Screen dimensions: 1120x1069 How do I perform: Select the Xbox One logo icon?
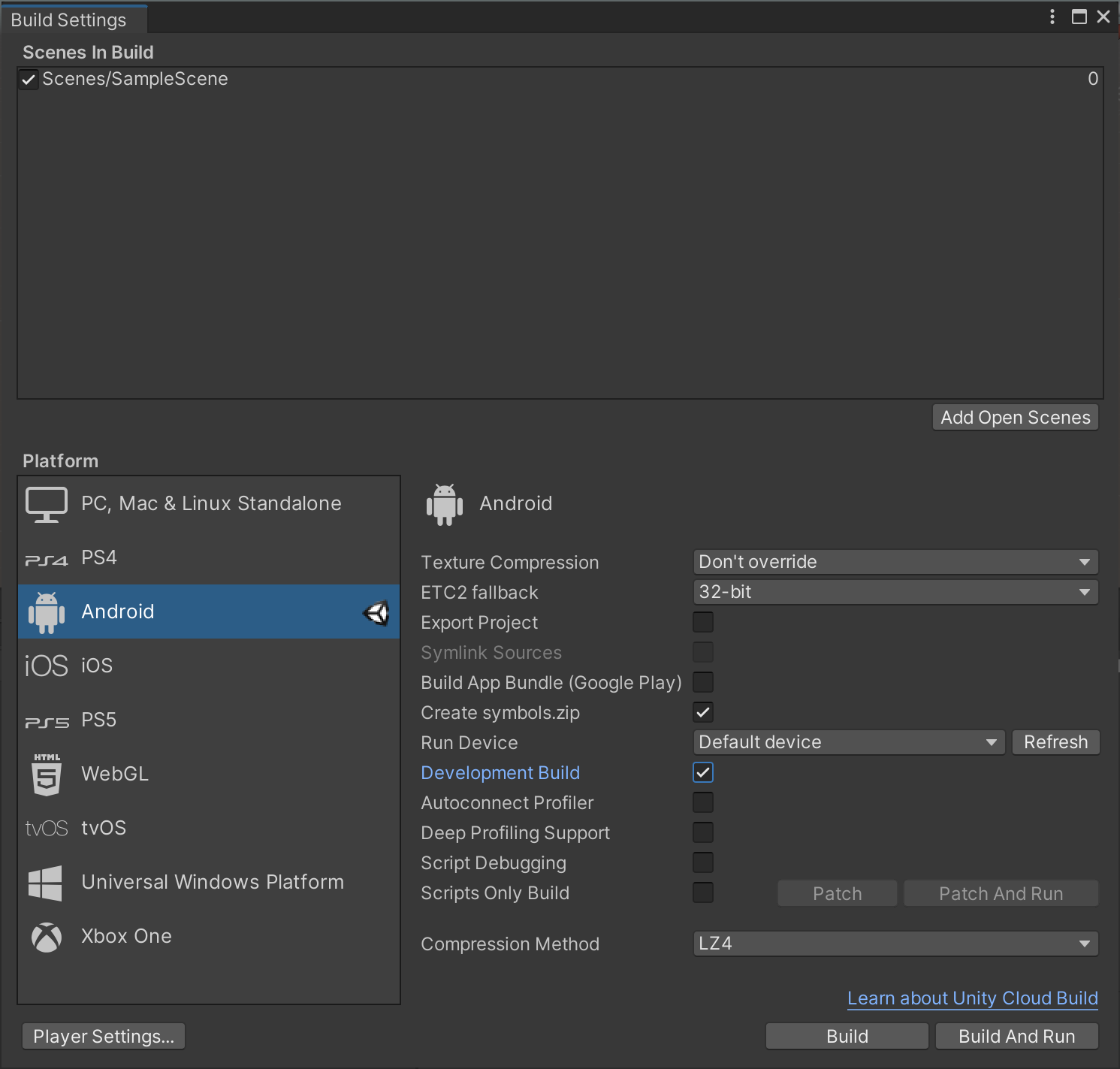[x=47, y=937]
